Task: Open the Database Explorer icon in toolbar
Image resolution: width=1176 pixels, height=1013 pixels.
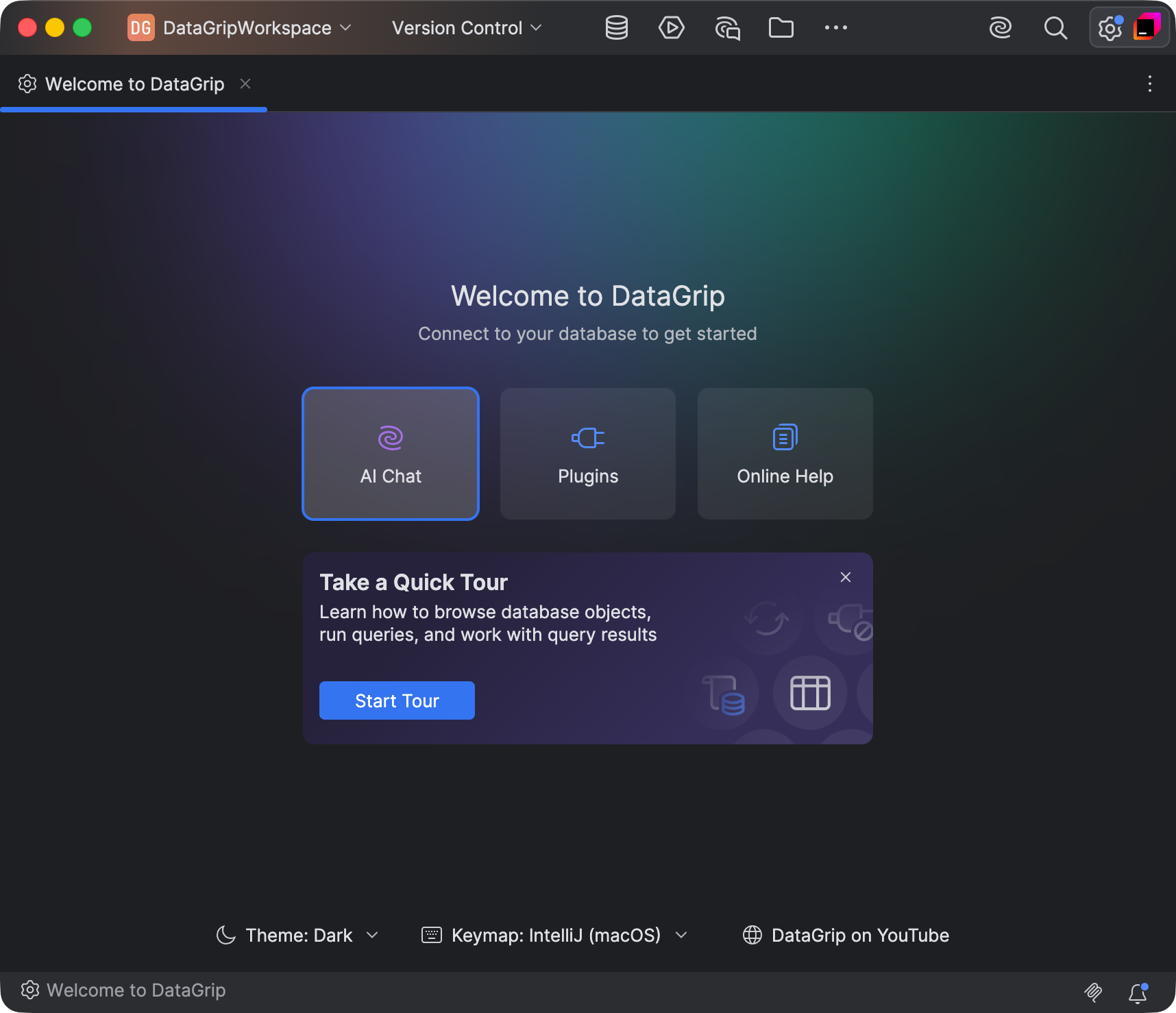Action: [x=617, y=28]
